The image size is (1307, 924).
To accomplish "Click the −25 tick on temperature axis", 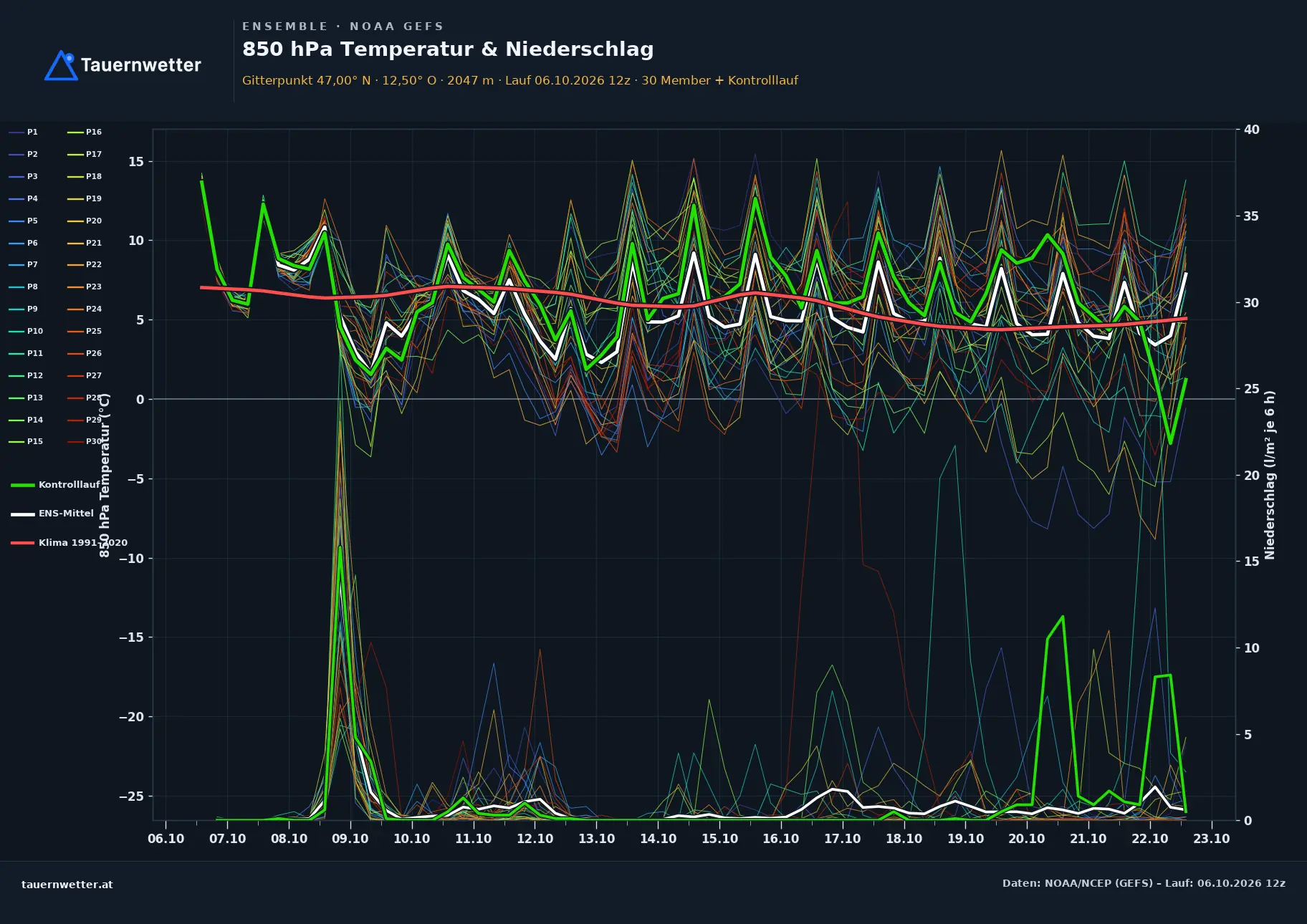I will [131, 797].
